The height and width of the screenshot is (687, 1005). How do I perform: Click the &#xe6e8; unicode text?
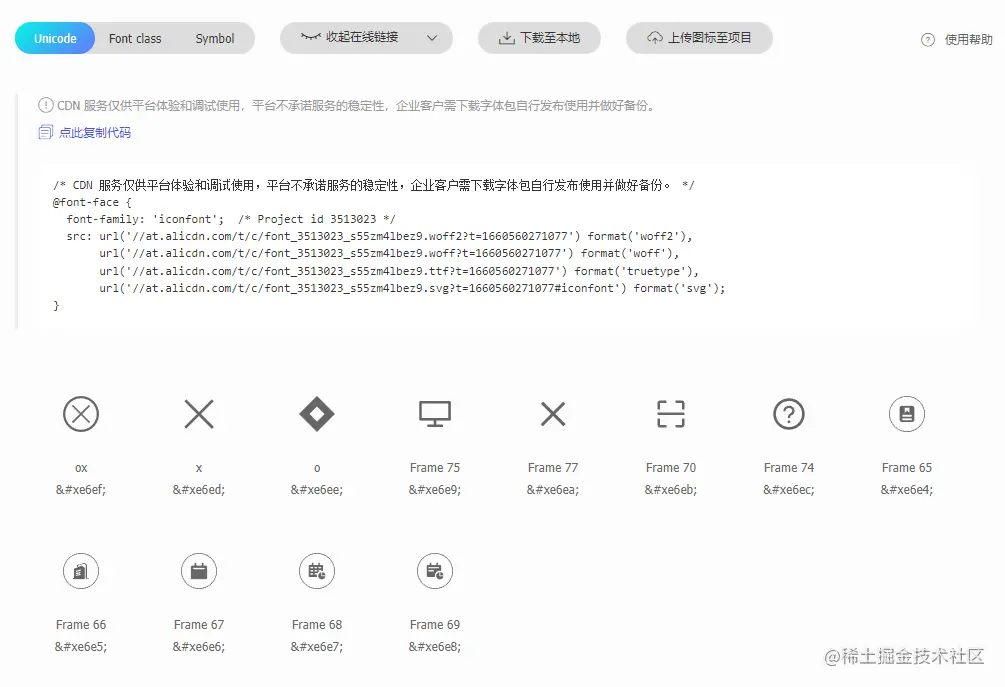coord(435,647)
